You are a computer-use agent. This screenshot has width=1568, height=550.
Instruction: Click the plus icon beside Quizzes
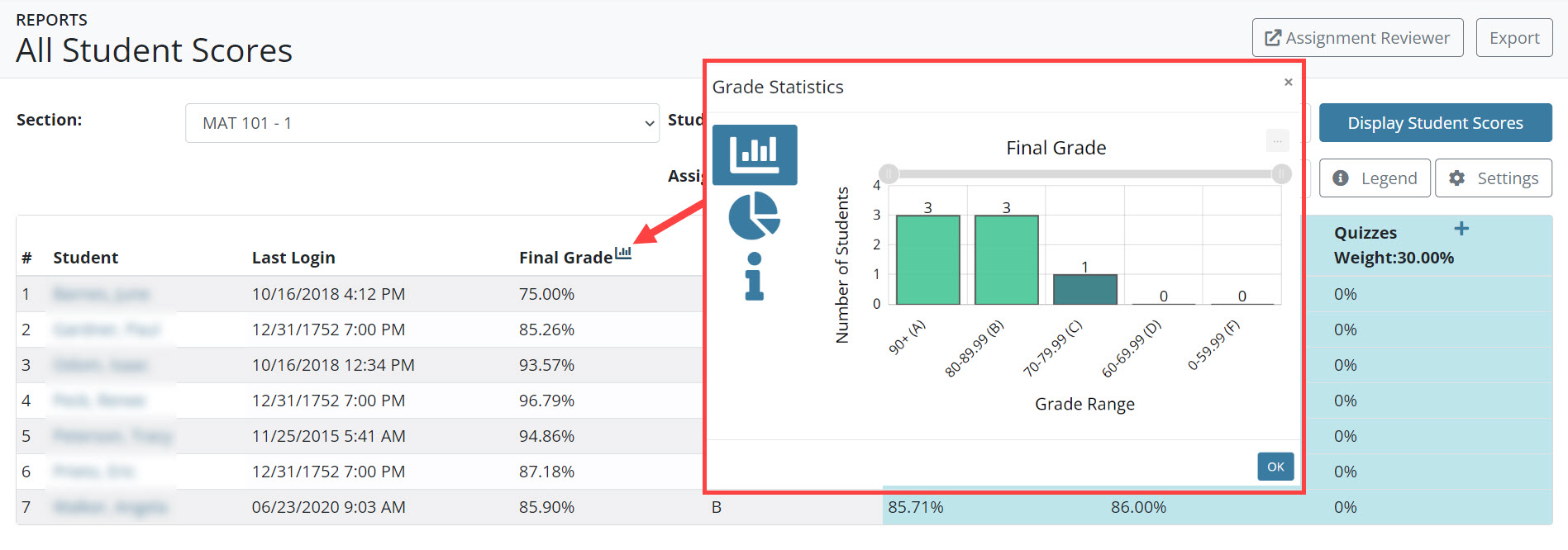[x=1461, y=229]
